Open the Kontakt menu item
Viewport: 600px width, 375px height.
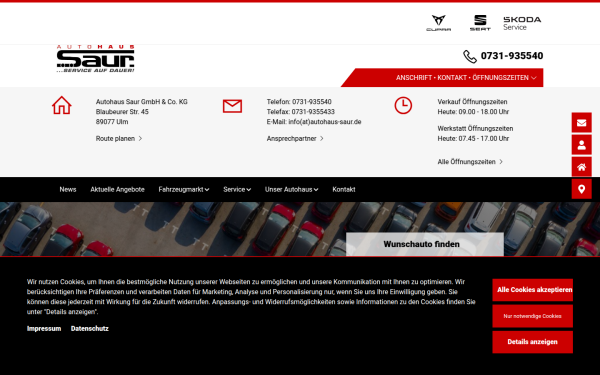344,189
